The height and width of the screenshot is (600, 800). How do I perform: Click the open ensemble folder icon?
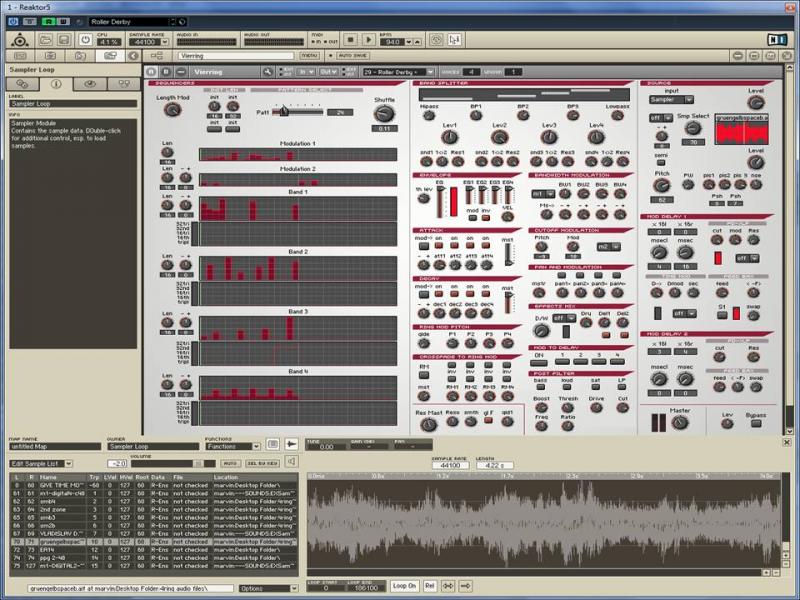click(x=45, y=40)
